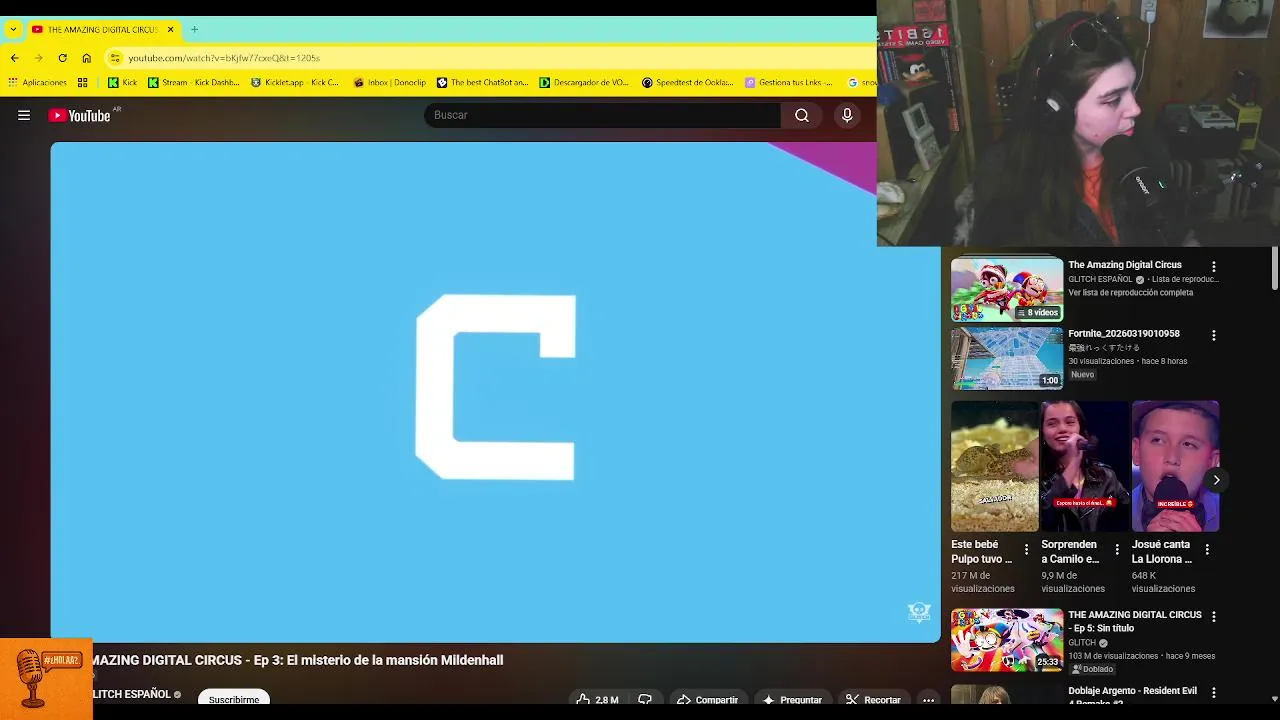This screenshot has width=1280, height=720.
Task: Open options for Sorprenden a Camilo short
Action: tap(1117, 549)
